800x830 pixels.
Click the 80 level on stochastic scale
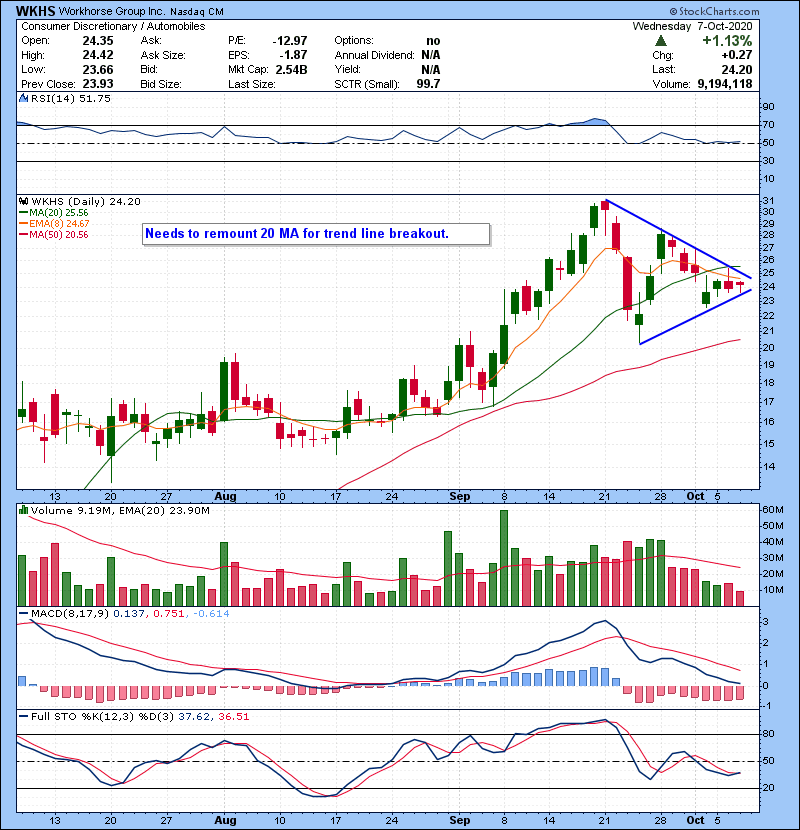coord(768,734)
